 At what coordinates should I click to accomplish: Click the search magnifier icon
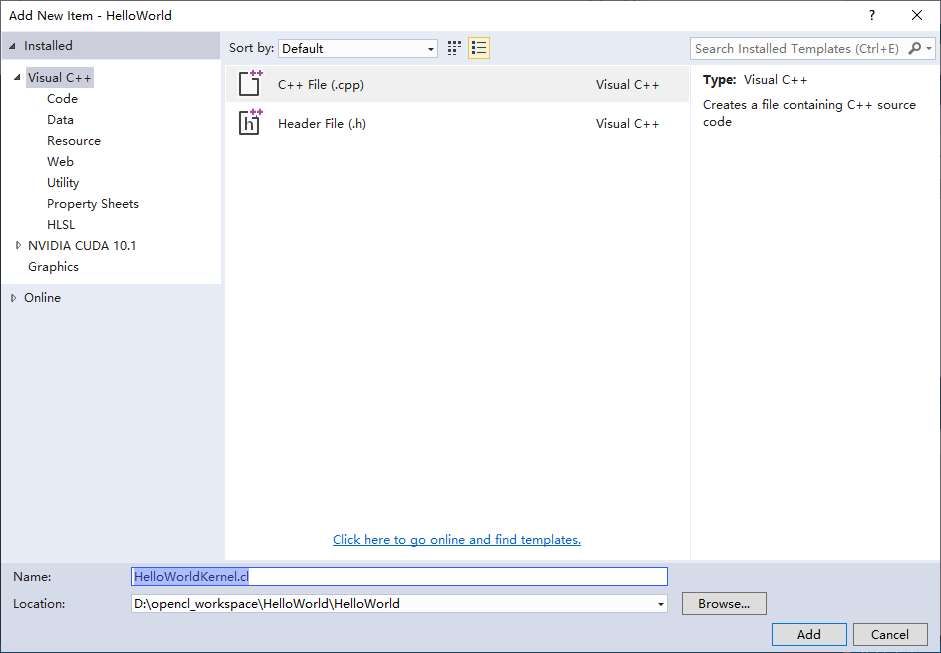tap(915, 48)
